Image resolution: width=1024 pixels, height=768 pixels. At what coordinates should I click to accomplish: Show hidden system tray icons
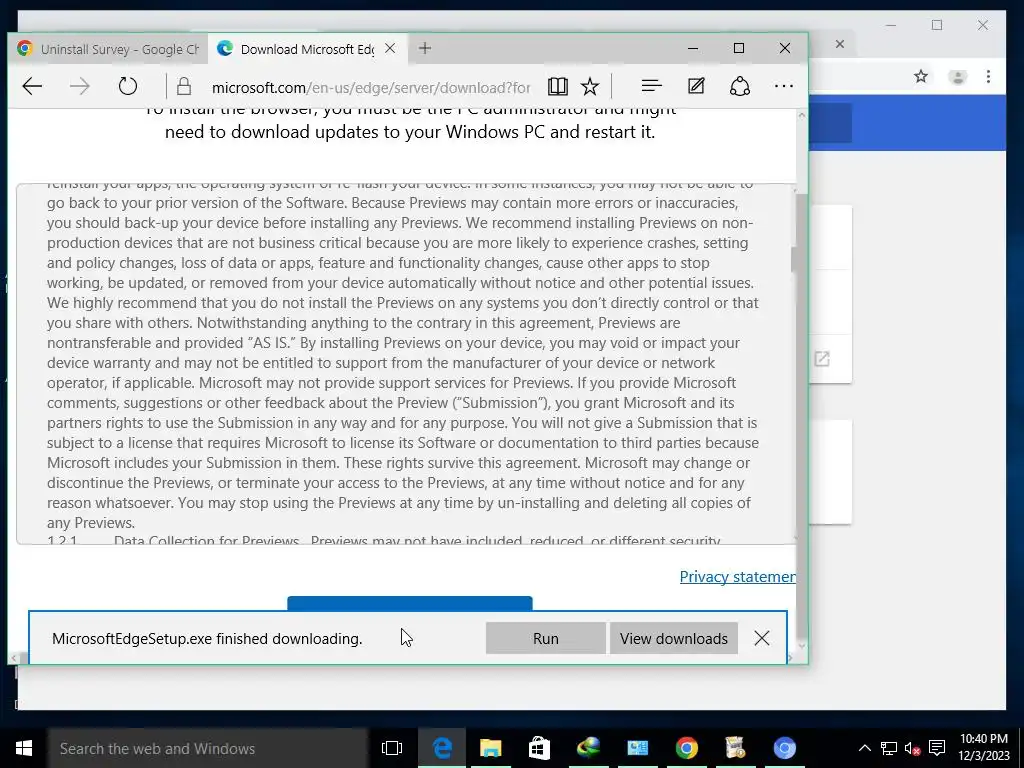click(864, 748)
